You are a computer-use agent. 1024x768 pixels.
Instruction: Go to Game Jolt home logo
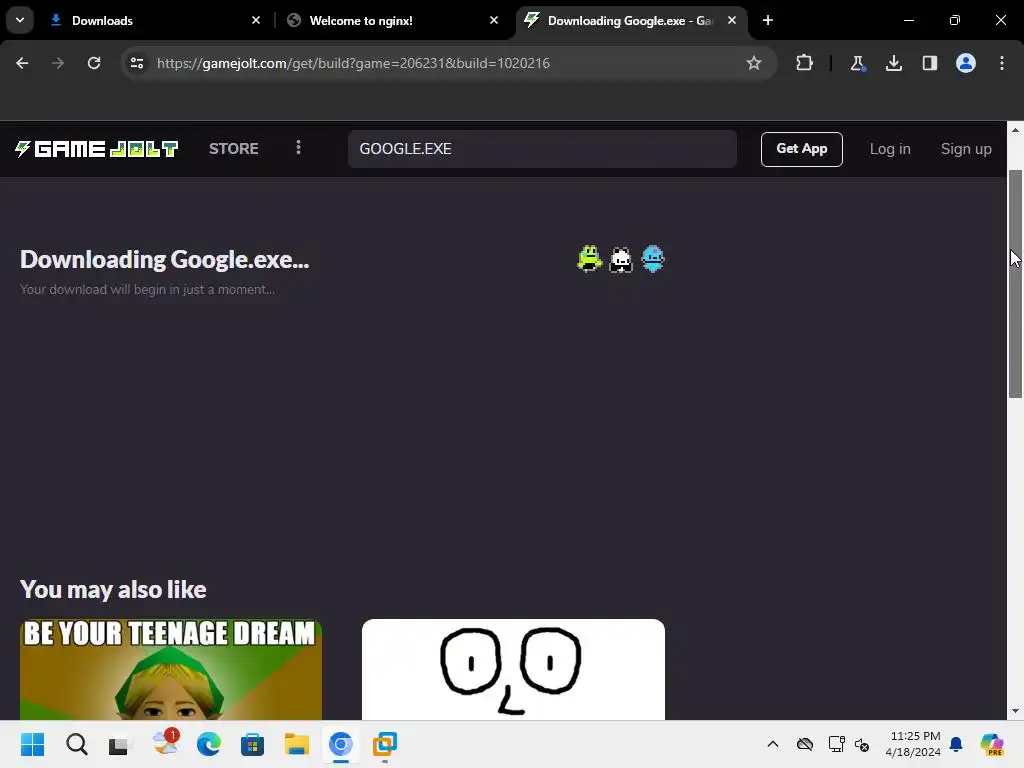tap(97, 149)
